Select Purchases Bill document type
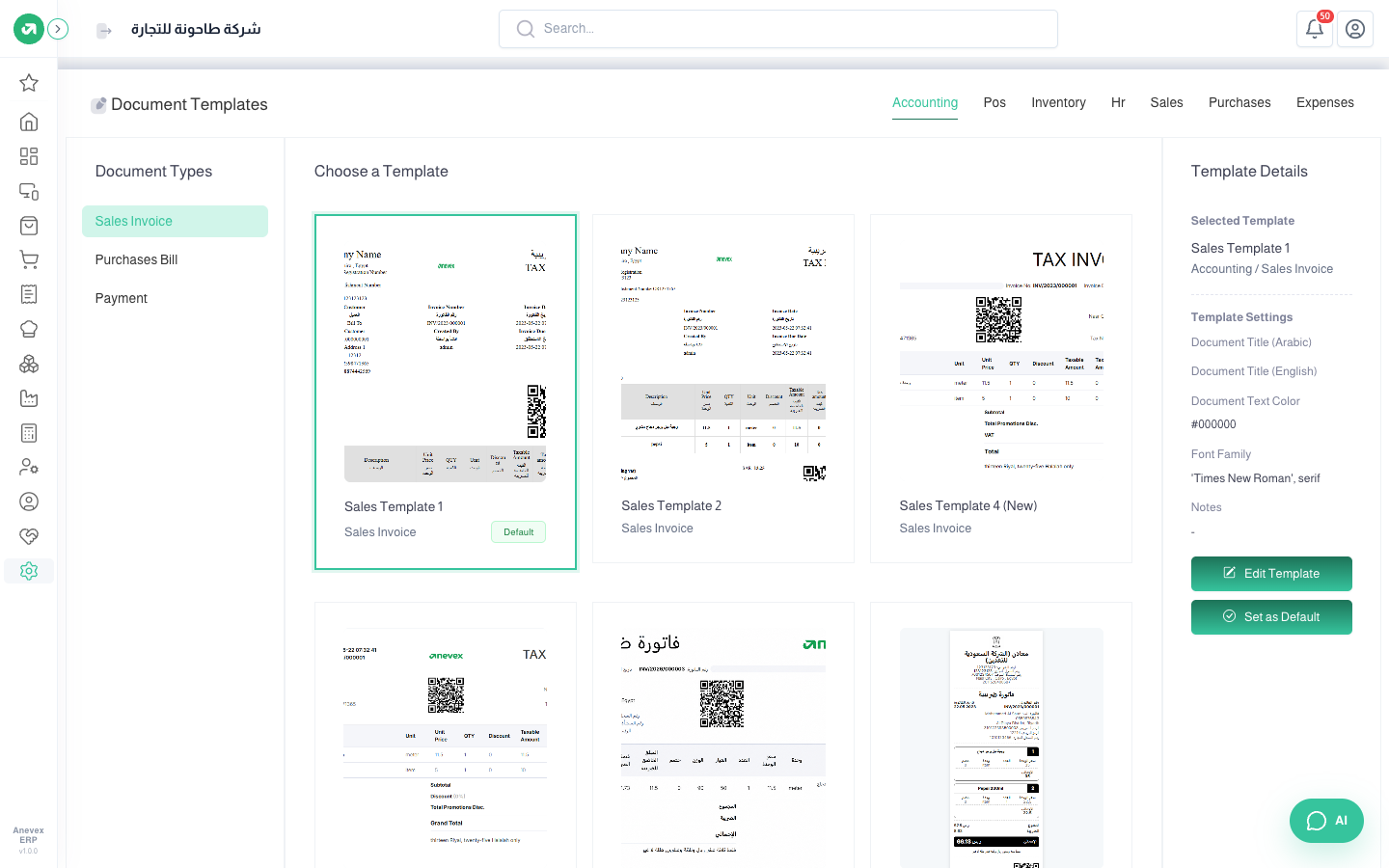Viewport: 1389px width, 868px height. tap(175, 259)
